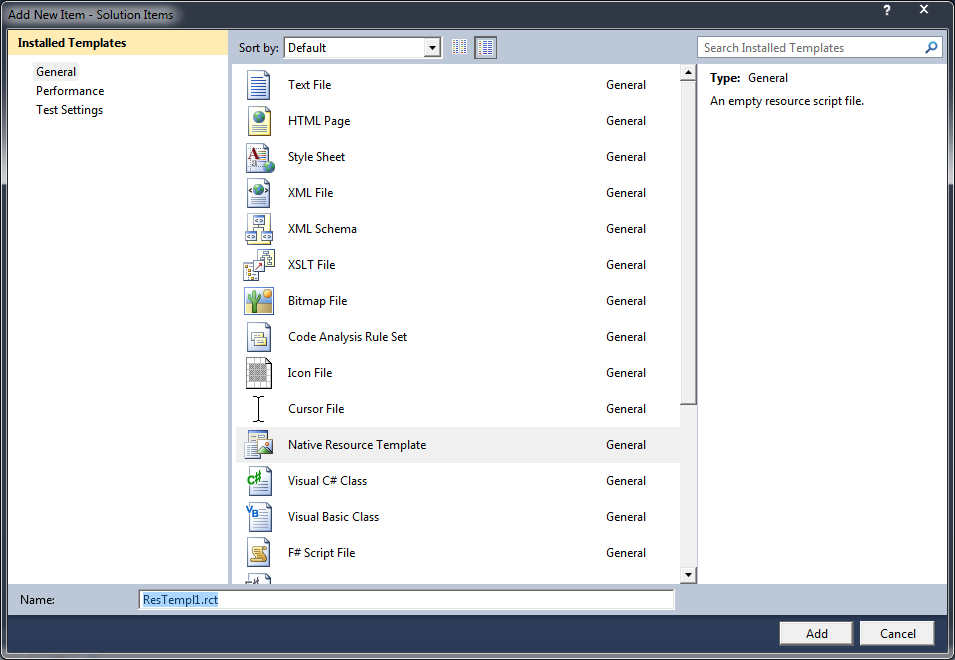The width and height of the screenshot is (955, 660).
Task: Pick the Bitmap File template icon
Action: (x=259, y=301)
